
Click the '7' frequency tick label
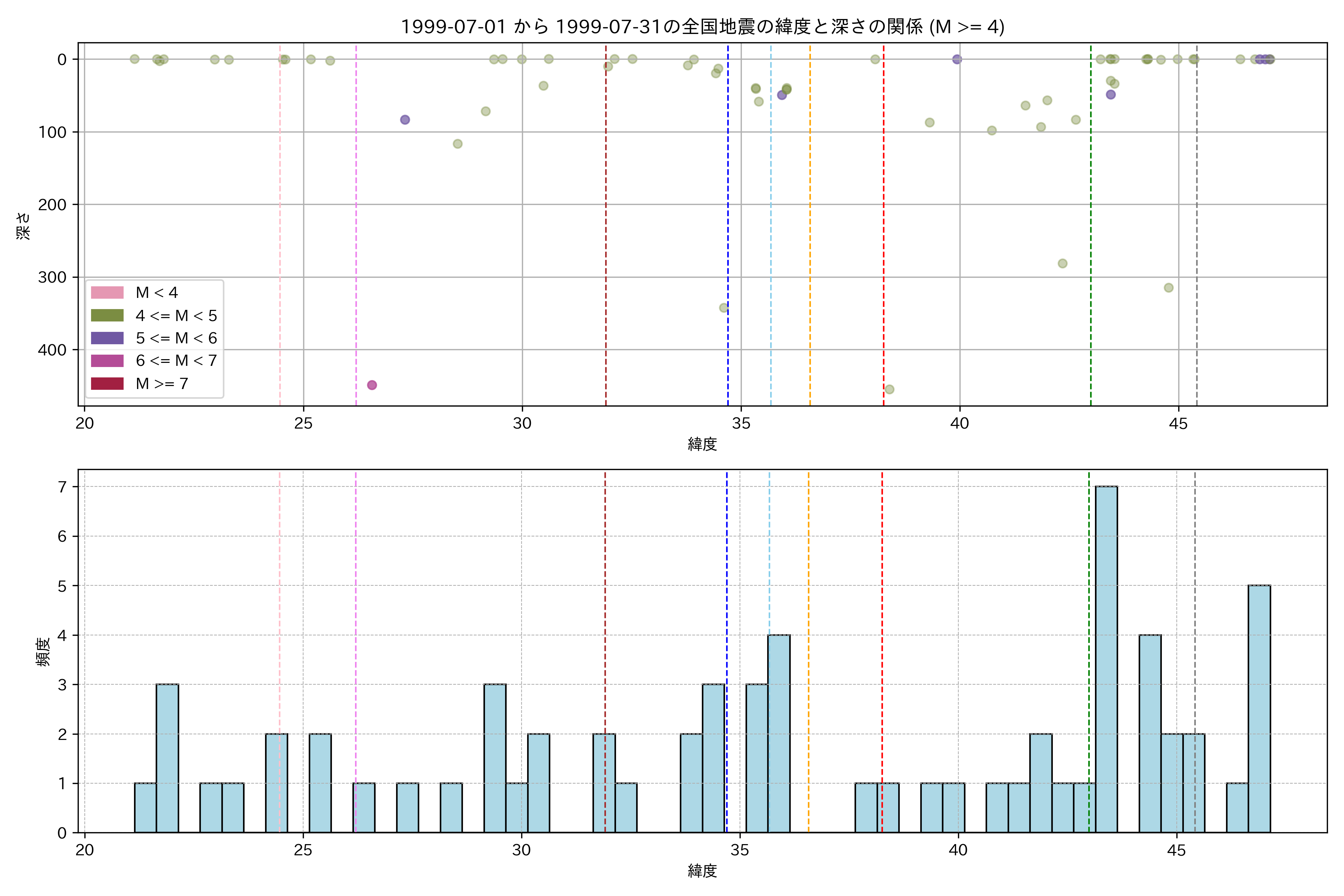(62, 487)
